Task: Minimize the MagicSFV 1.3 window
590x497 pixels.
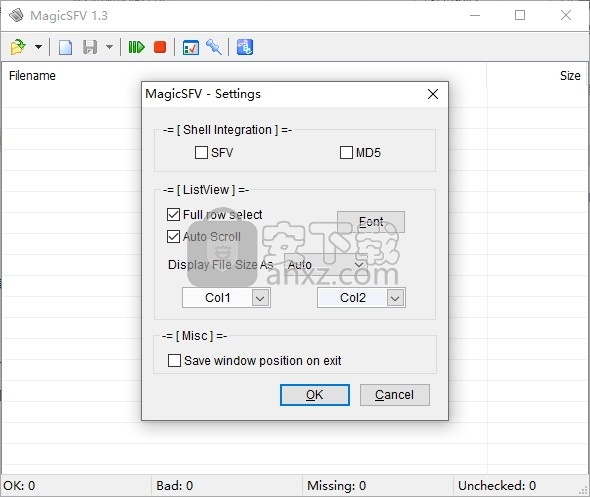Action: click(x=475, y=15)
